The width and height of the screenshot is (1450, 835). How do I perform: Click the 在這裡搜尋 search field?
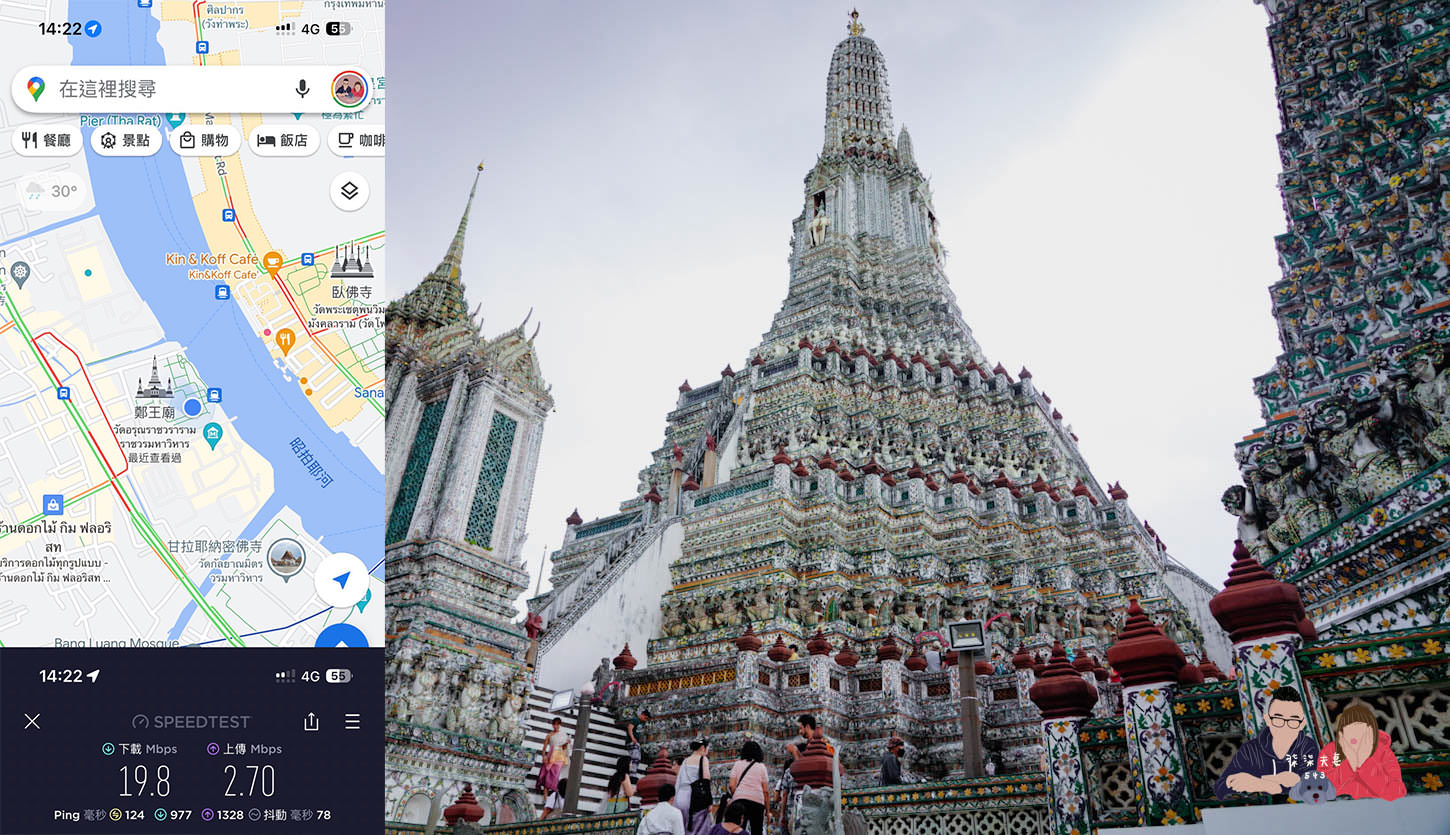(160, 89)
